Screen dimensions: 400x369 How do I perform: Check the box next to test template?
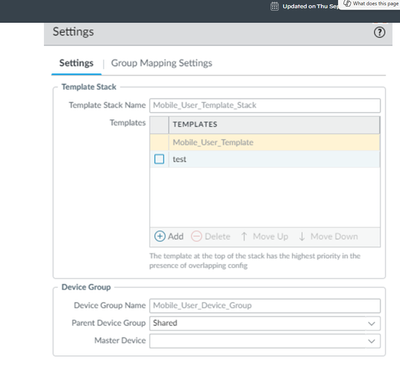[159, 159]
